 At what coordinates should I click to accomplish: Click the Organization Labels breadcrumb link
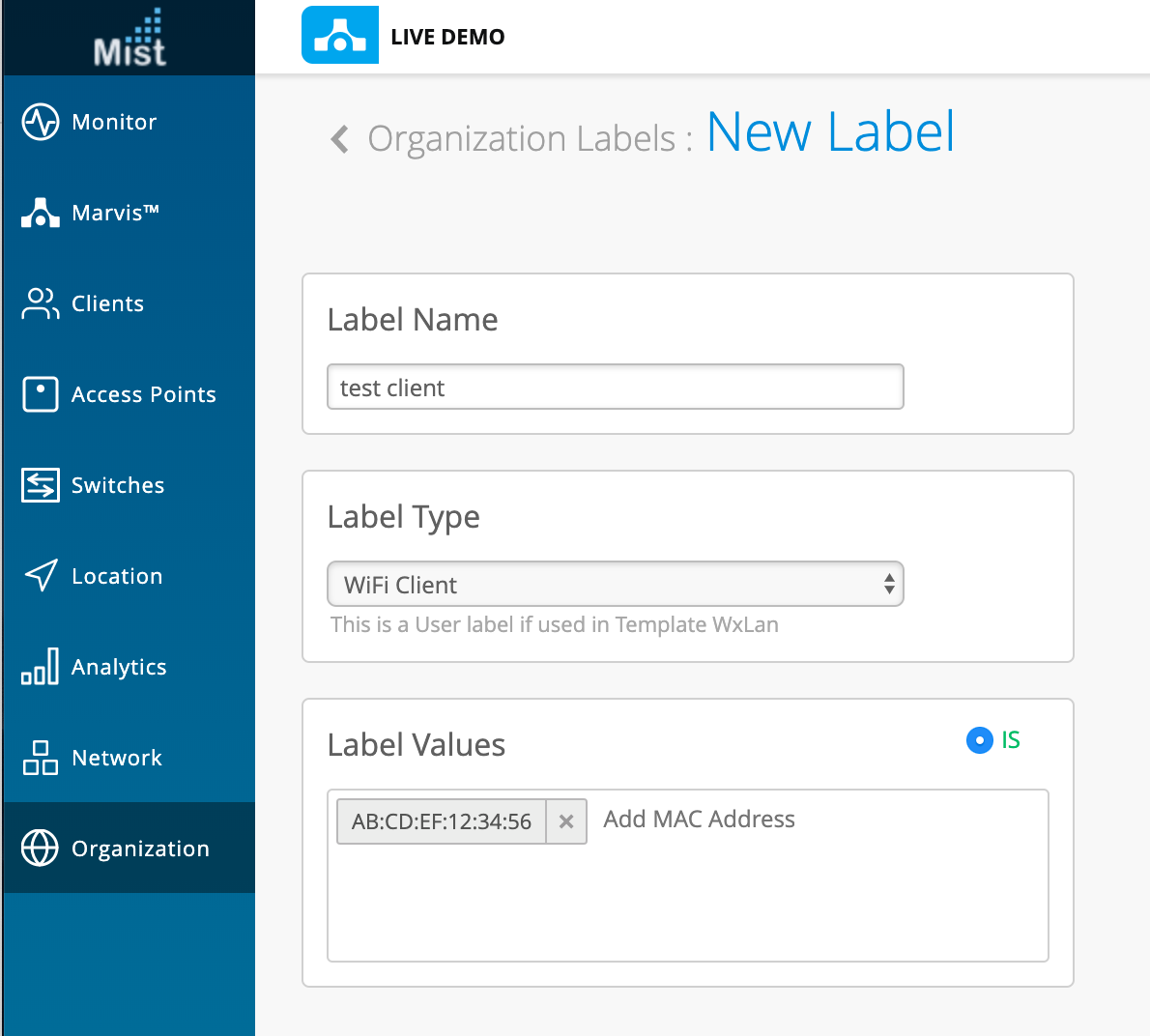(x=522, y=139)
